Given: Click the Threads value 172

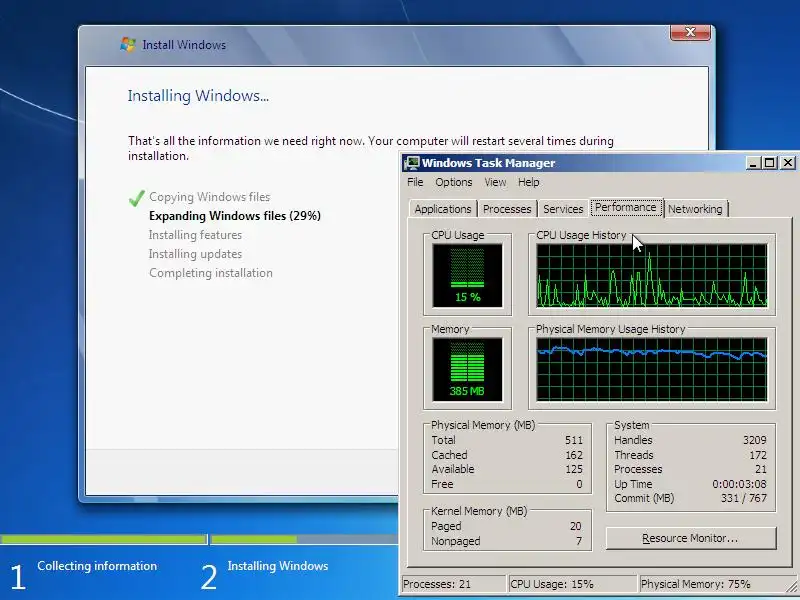Looking at the screenshot, I should pos(758,455).
